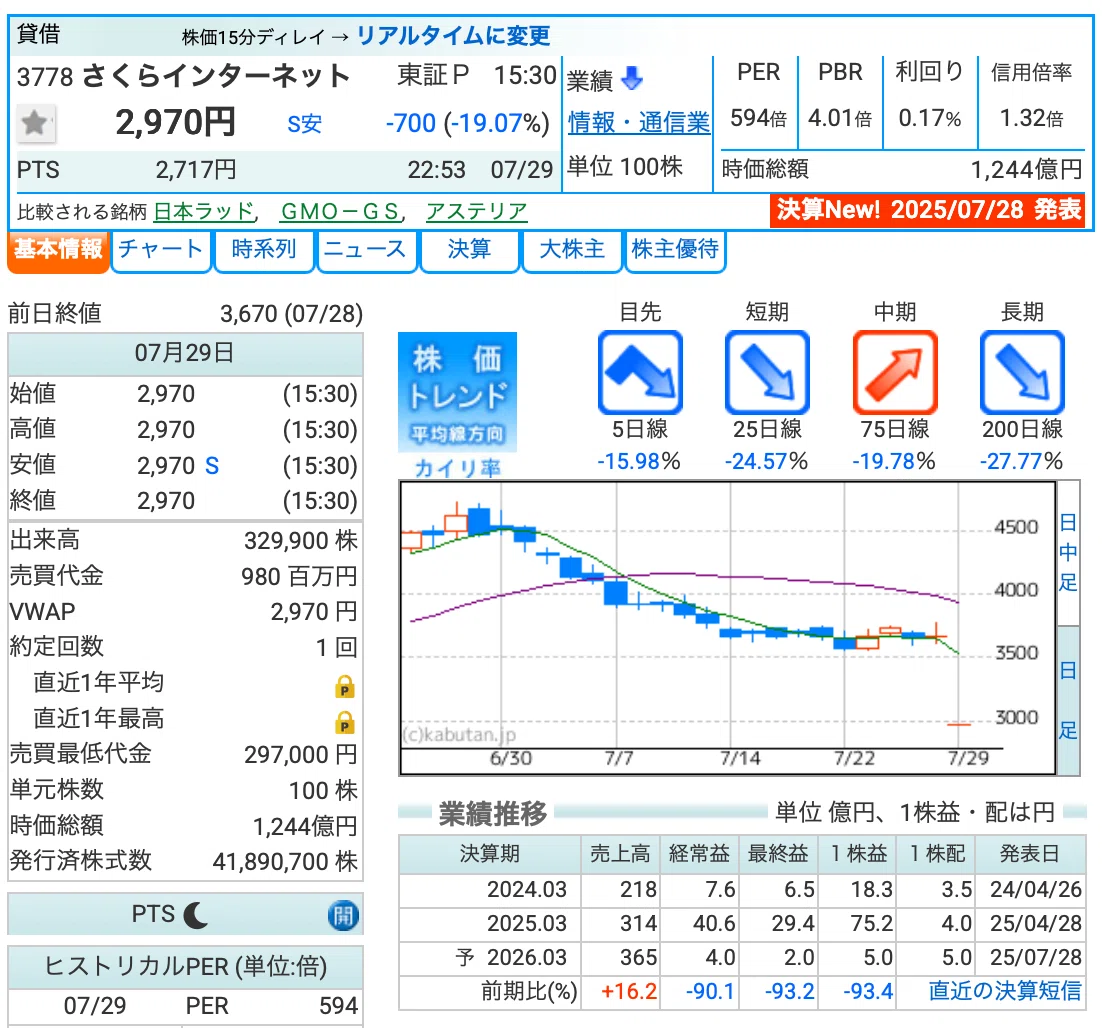Open compared stock 日本ラッド

(x=203, y=212)
